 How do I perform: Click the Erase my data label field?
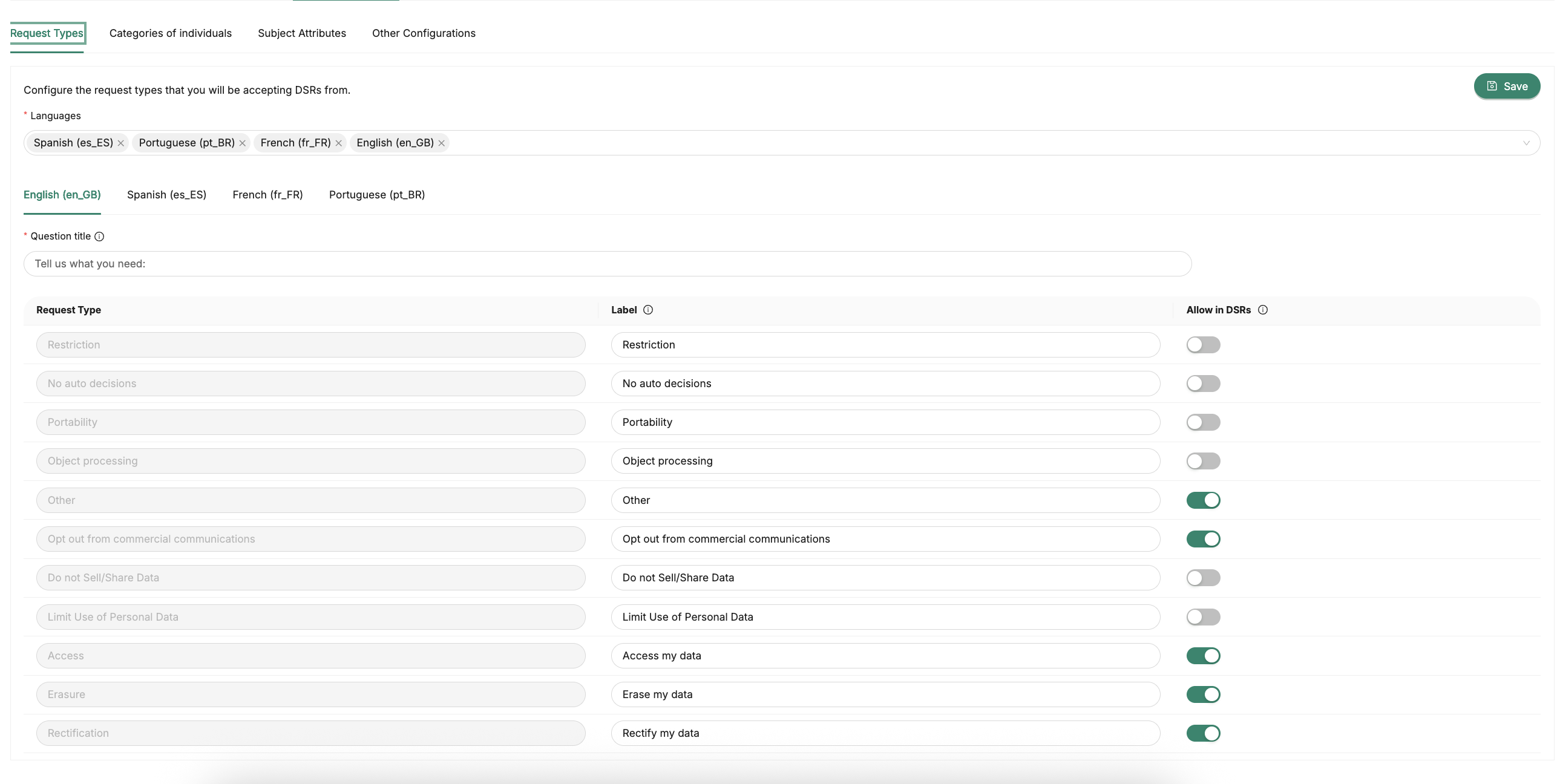click(x=885, y=694)
